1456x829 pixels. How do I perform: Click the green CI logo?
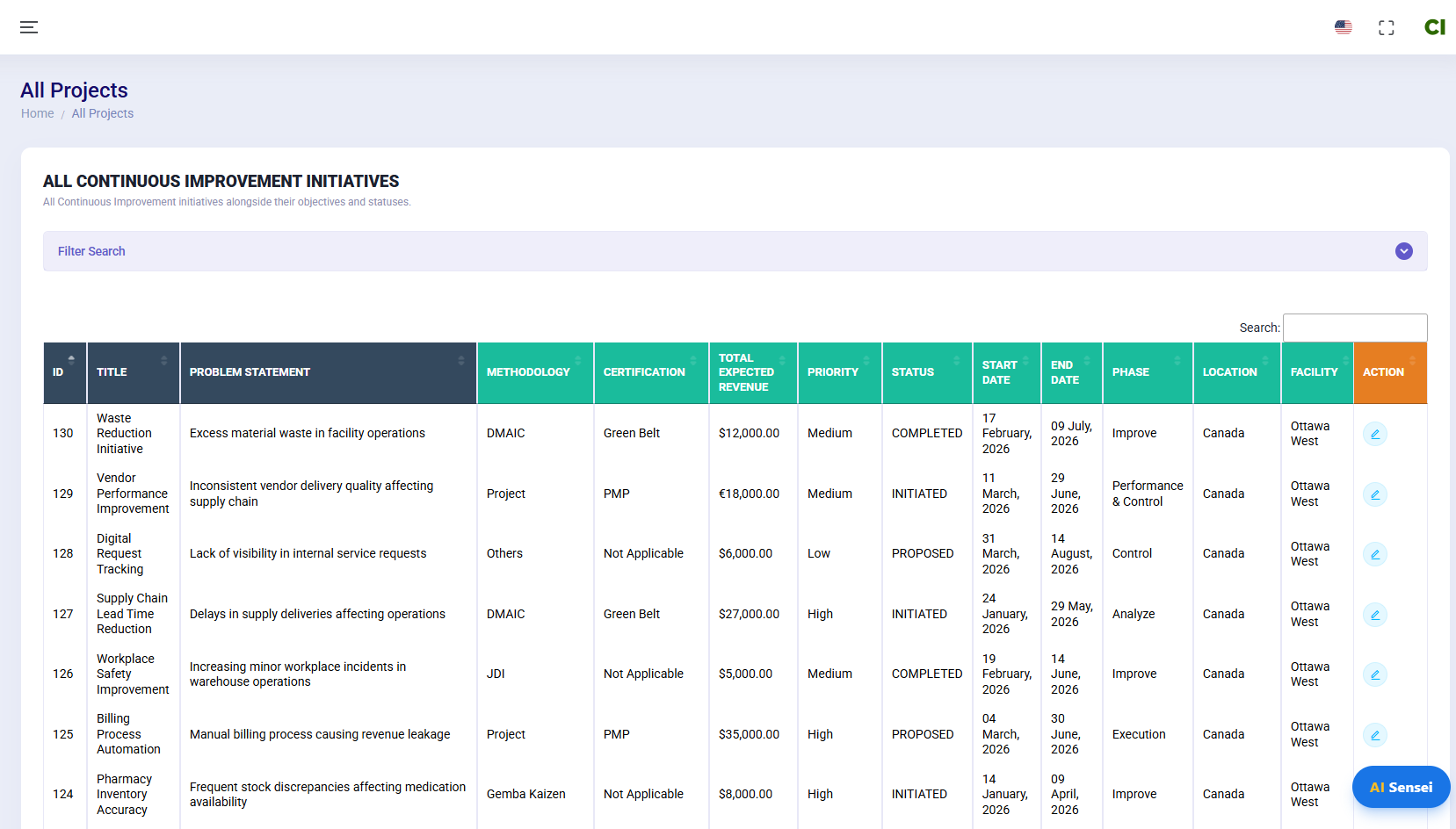pyautogui.click(x=1434, y=27)
